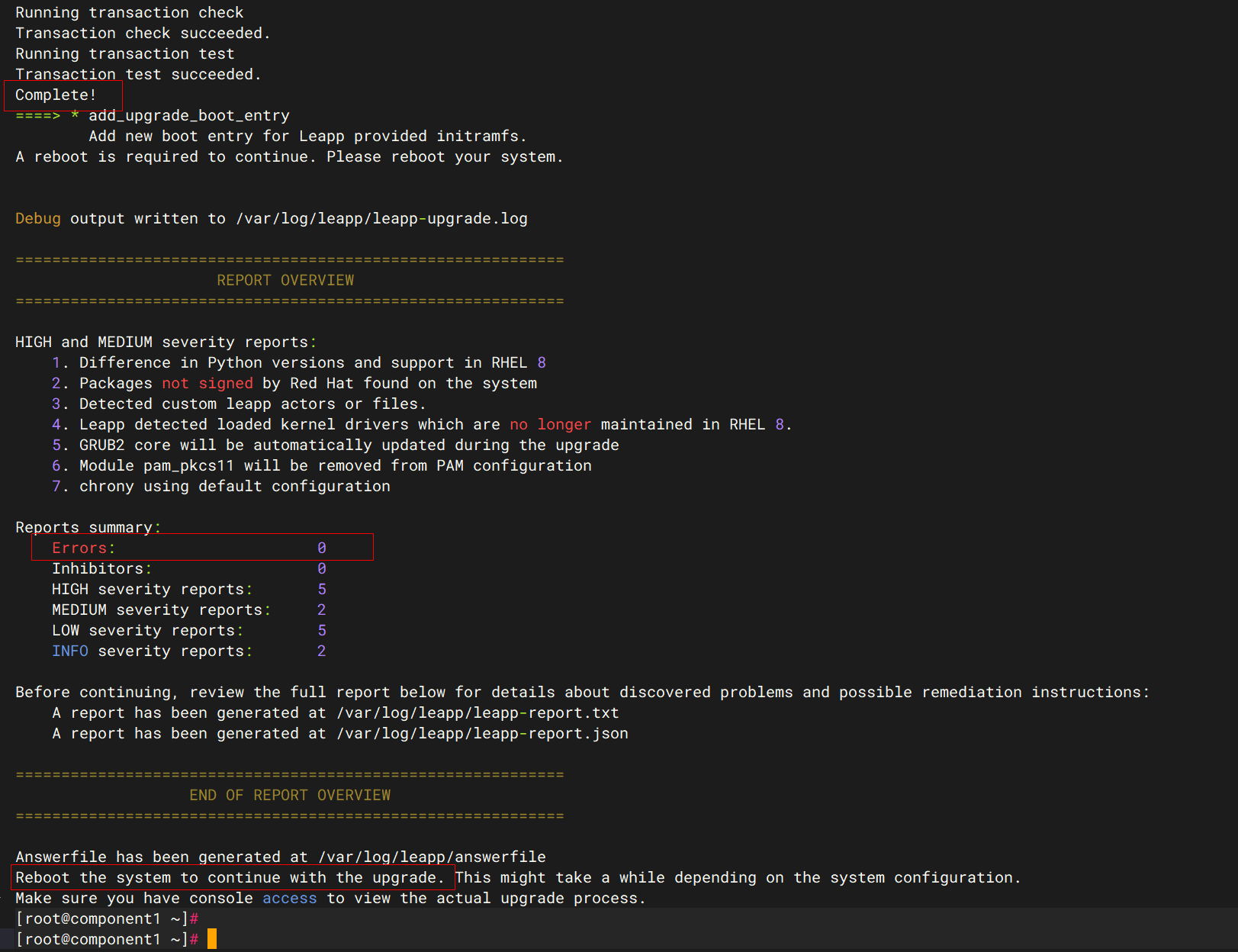The height and width of the screenshot is (952, 1238).
Task: Click 'Reboot the system to continue' message
Action: 230,878
